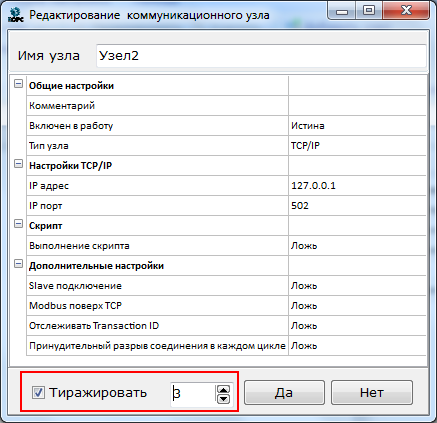Maximize the dialog window
Viewport: 437px width, 423px height.
(x=369, y=11)
